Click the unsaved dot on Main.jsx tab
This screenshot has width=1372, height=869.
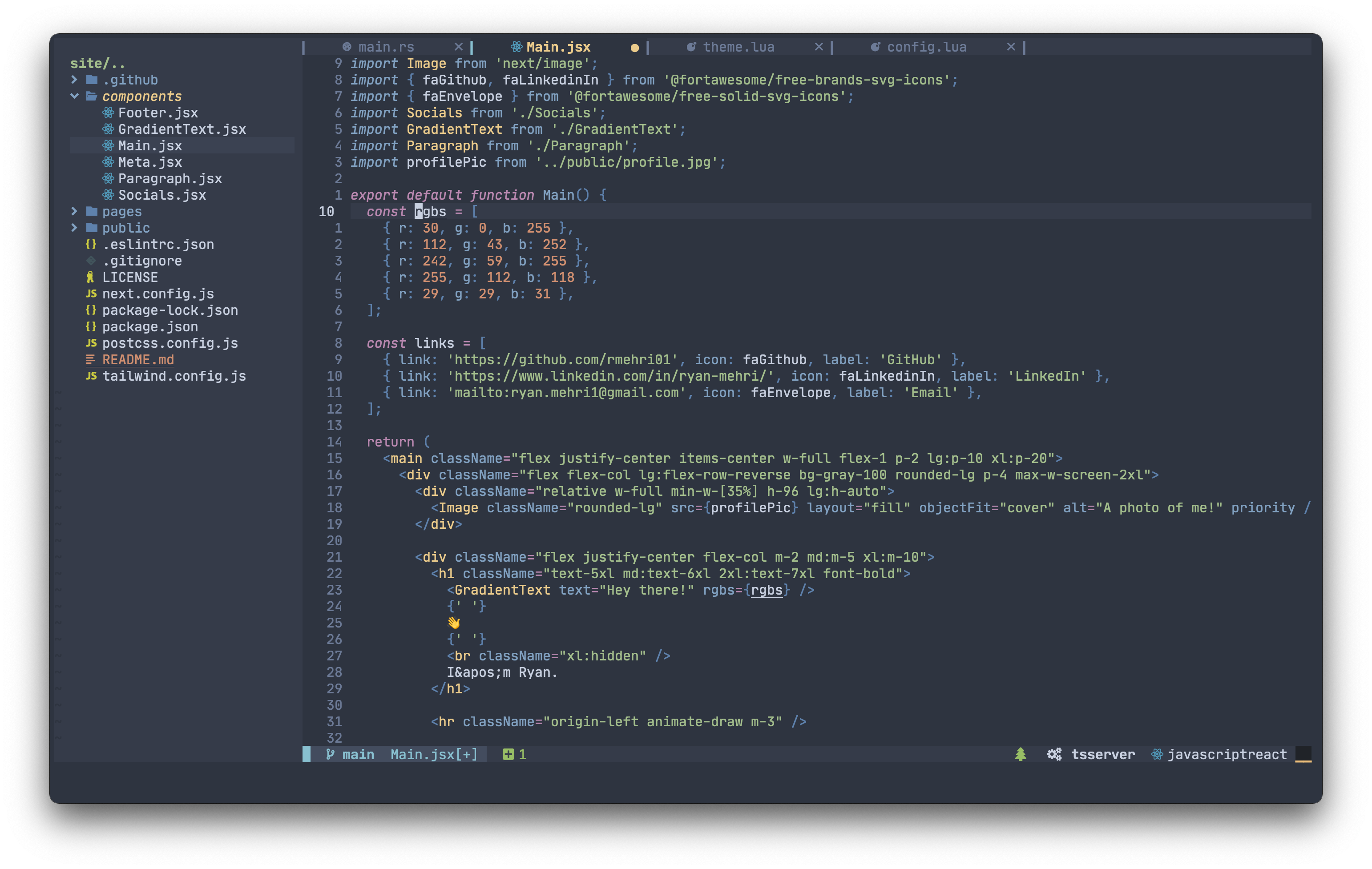point(634,48)
